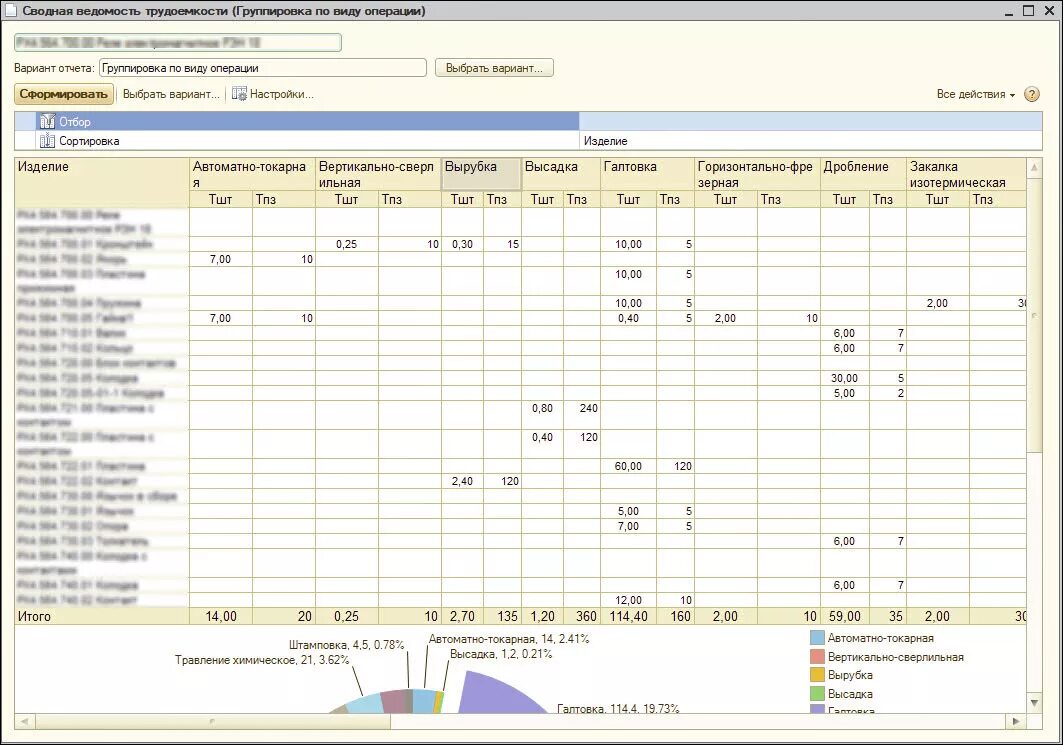The height and width of the screenshot is (745, 1063).
Task: Click the 12,00 cell in the Галтовка column
Action: (628, 600)
